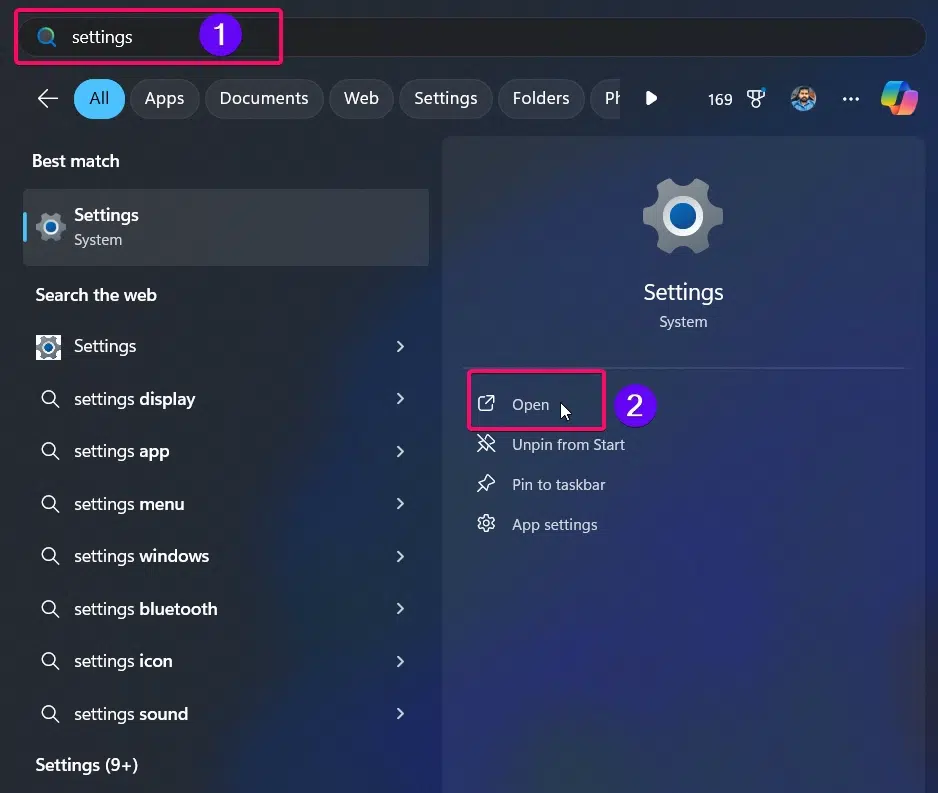Click magnifier icon beside 'settings app'
The width and height of the screenshot is (938, 793).
[50, 451]
